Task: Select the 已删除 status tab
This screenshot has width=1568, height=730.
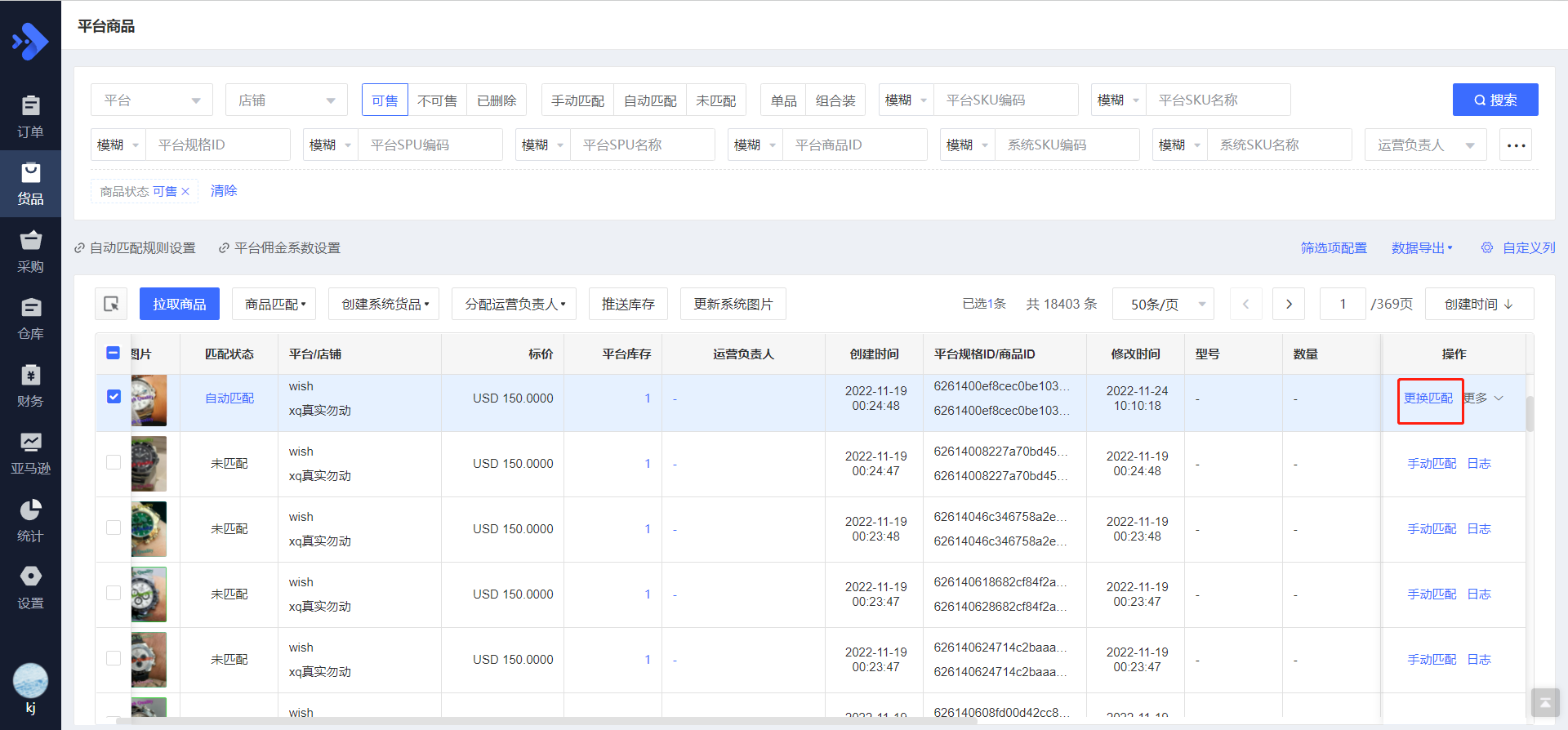Action: click(x=497, y=100)
